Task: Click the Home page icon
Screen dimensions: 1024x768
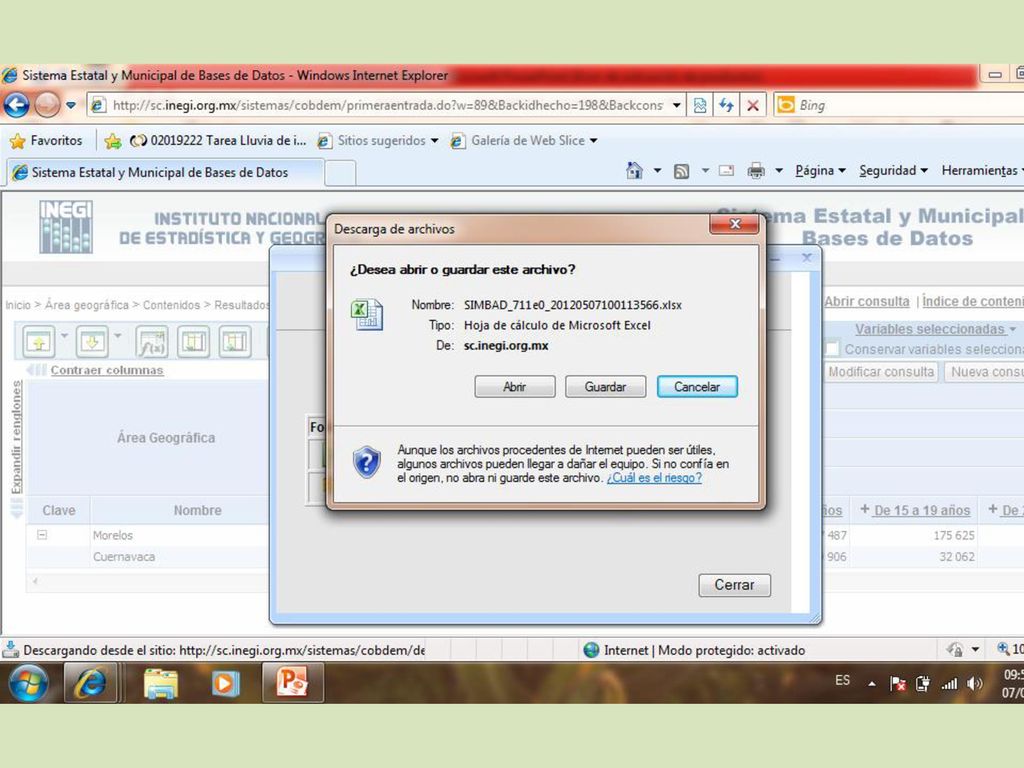Action: click(x=634, y=170)
